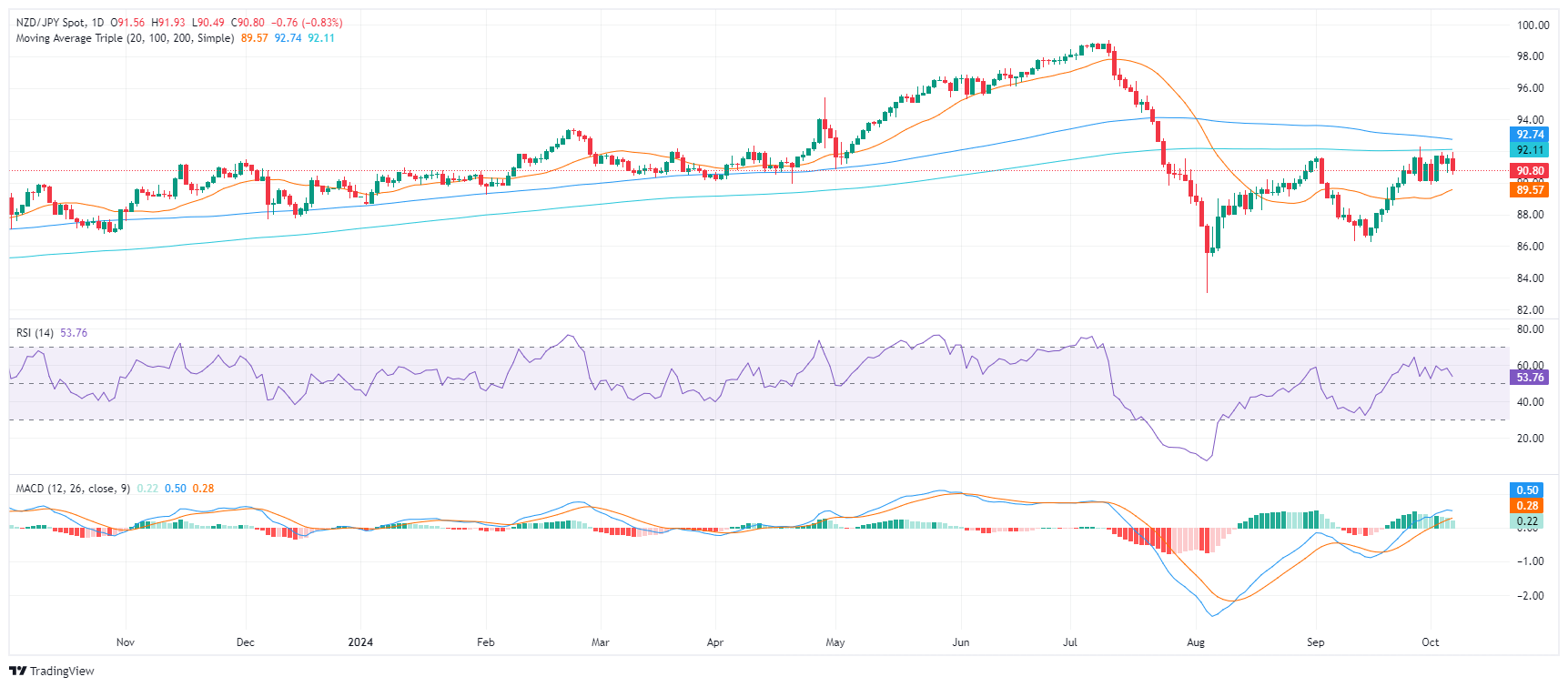Click the orange 0.28 MACD signal tag
The height and width of the screenshot is (687, 1568).
click(1527, 506)
